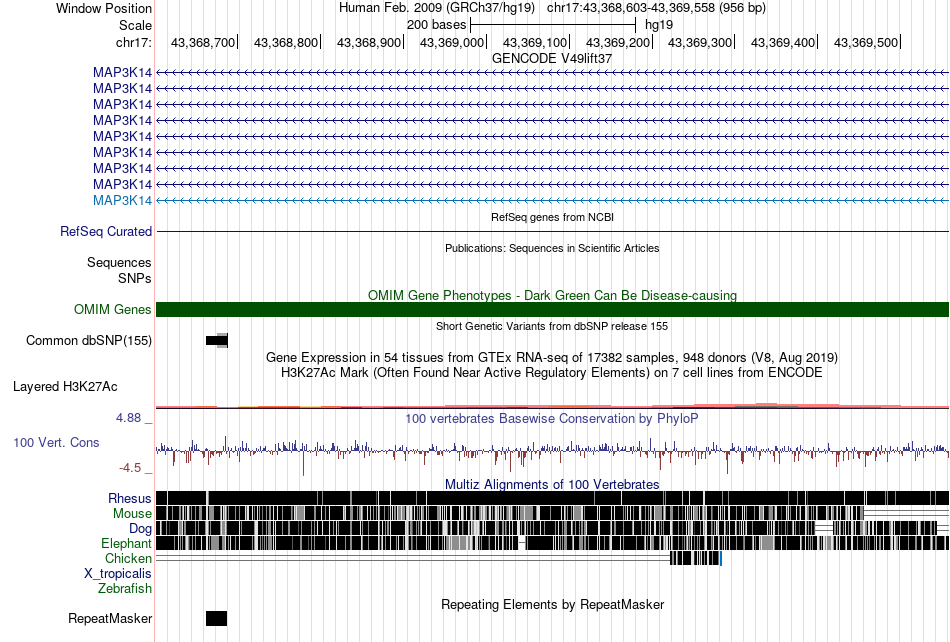Screen dimensions: 950x642
Task: Open the GENCODE V49lift37 track title
Action: (x=552, y=58)
